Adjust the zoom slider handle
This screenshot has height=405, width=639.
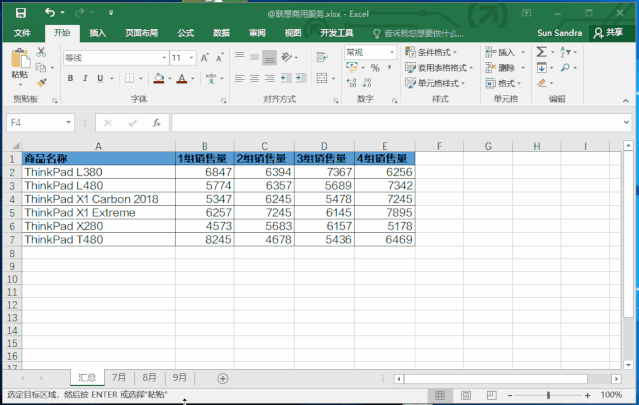click(x=549, y=395)
